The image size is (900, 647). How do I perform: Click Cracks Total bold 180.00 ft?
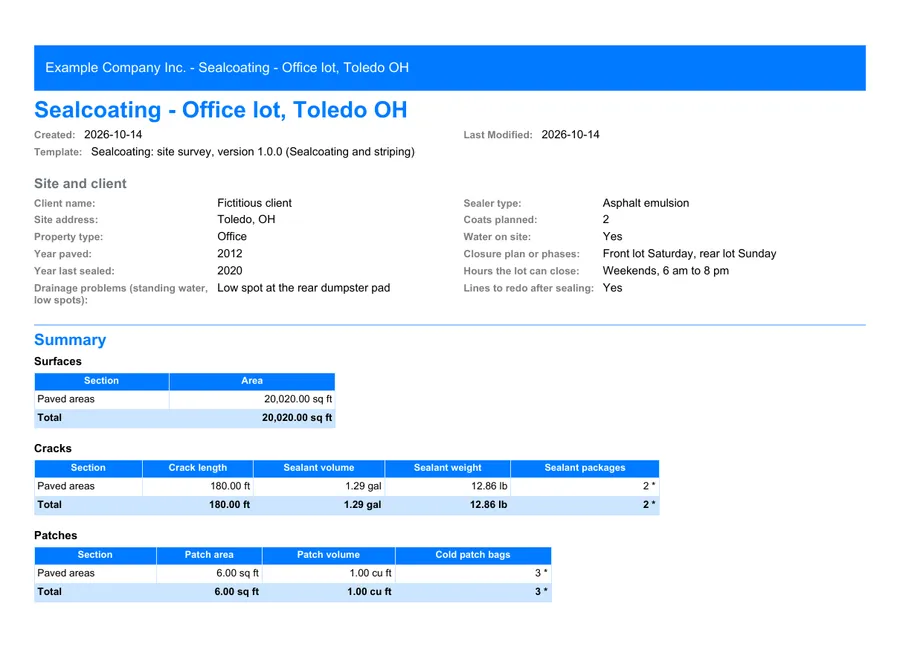click(x=230, y=505)
